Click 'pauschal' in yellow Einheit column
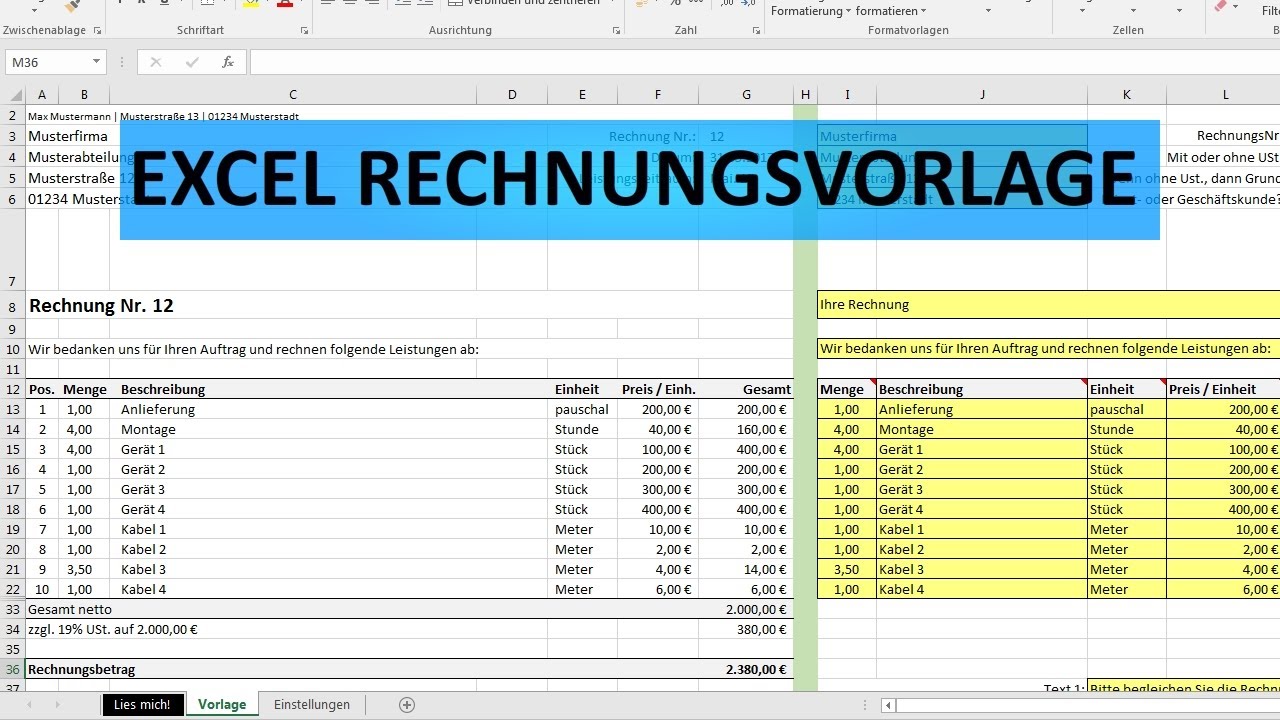The image size is (1280, 720). pos(1127,409)
